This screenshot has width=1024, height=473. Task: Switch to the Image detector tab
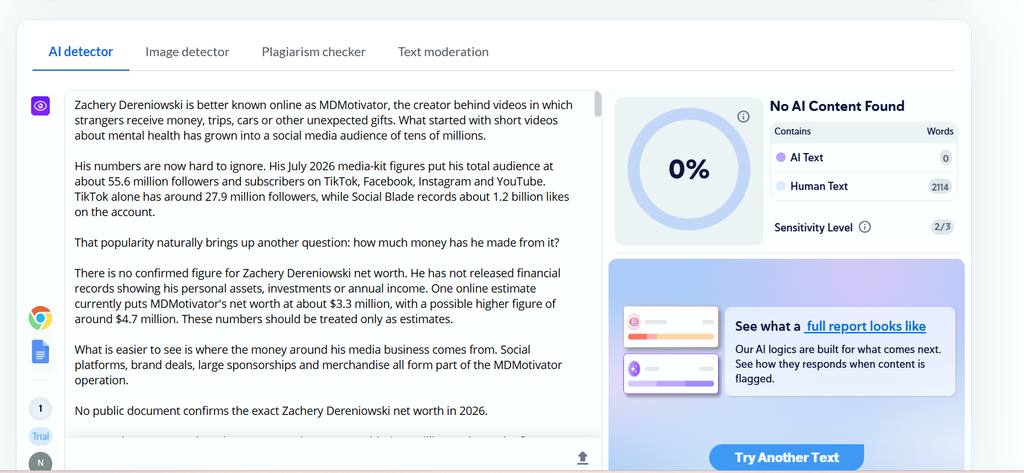[x=187, y=52]
